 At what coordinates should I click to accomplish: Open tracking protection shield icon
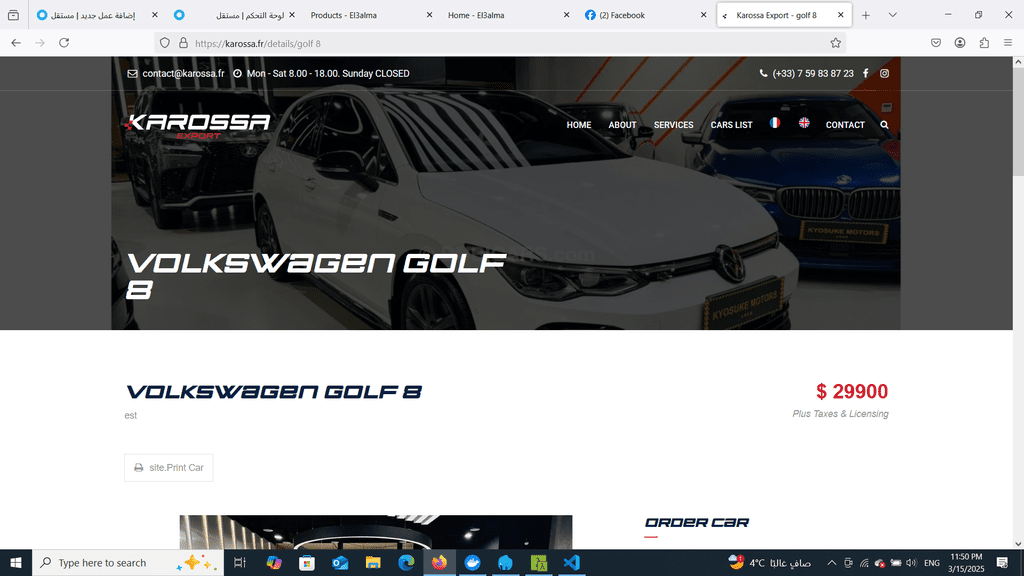165,43
